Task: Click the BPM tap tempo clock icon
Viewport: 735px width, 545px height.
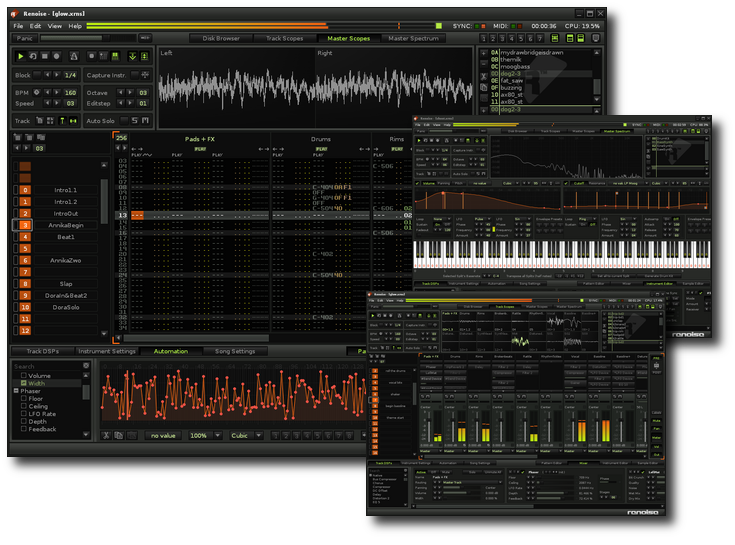Action: click(x=36, y=92)
